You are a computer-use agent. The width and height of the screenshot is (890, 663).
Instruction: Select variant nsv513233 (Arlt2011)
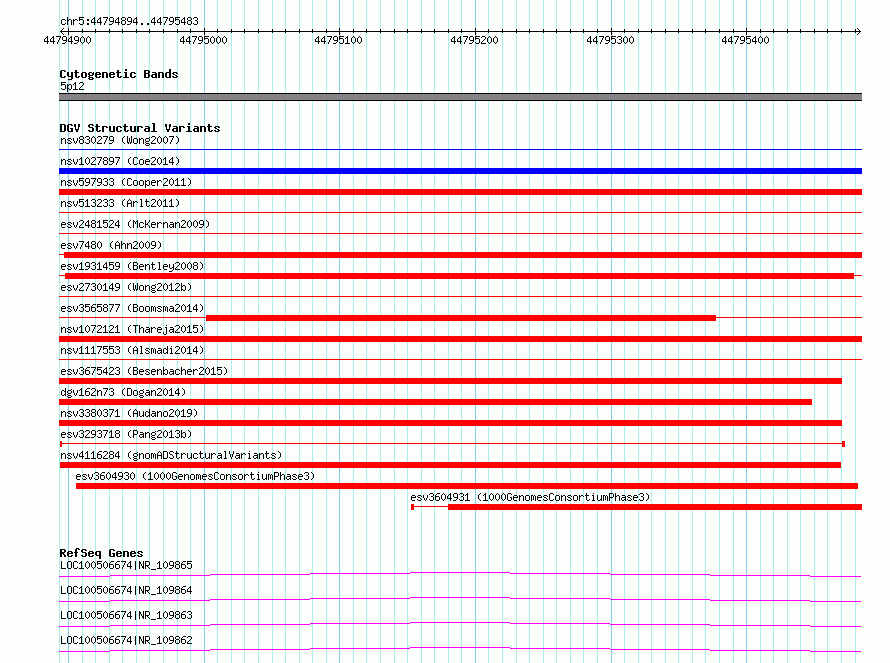click(x=120, y=203)
